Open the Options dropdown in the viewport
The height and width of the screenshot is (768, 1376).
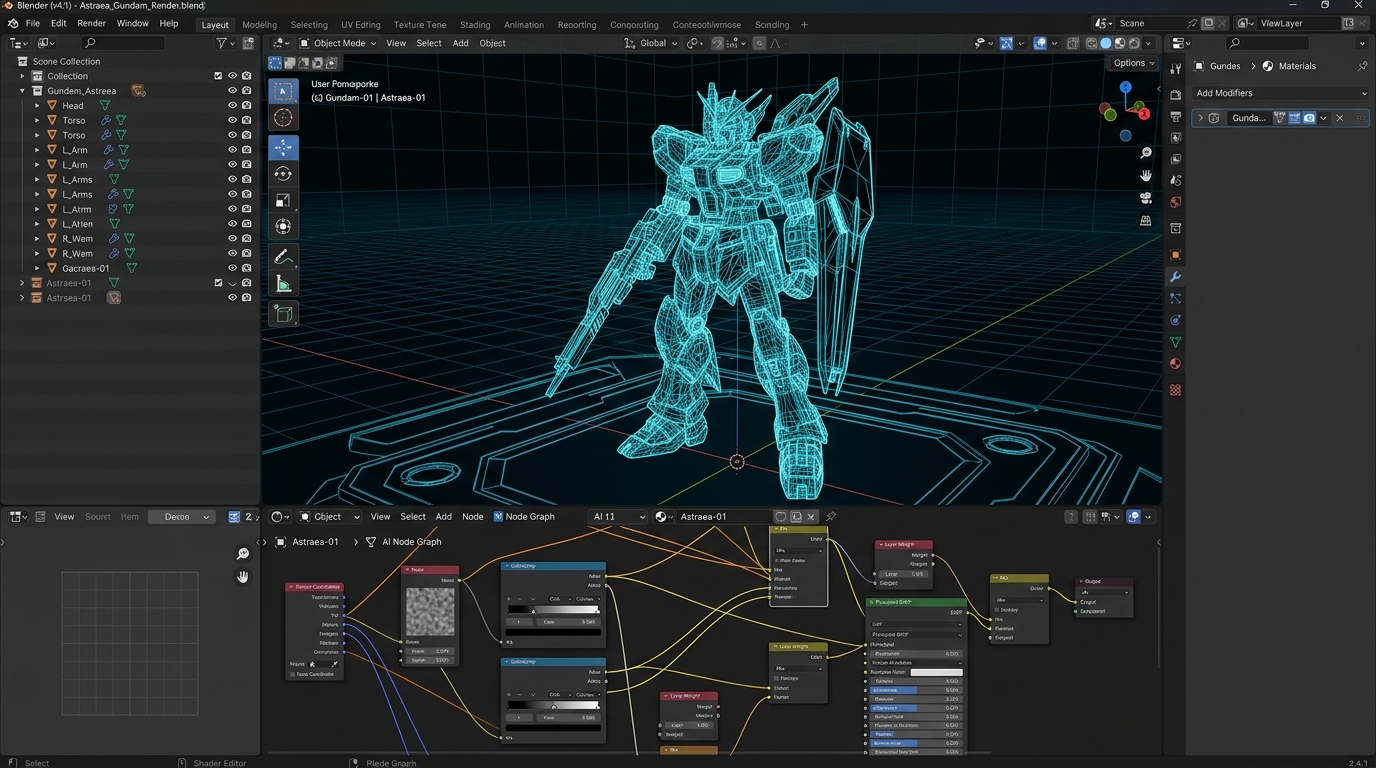1134,63
